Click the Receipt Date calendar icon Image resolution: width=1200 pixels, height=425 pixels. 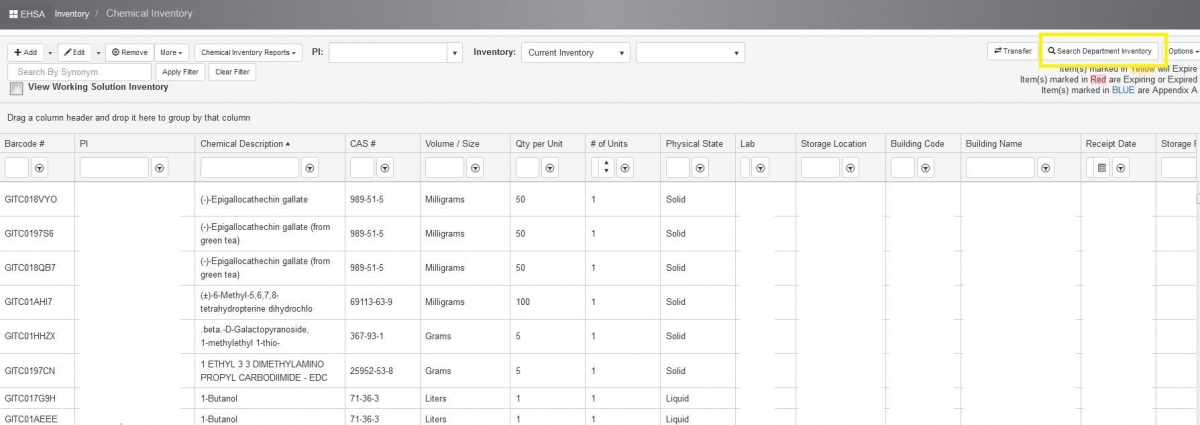[1102, 168]
